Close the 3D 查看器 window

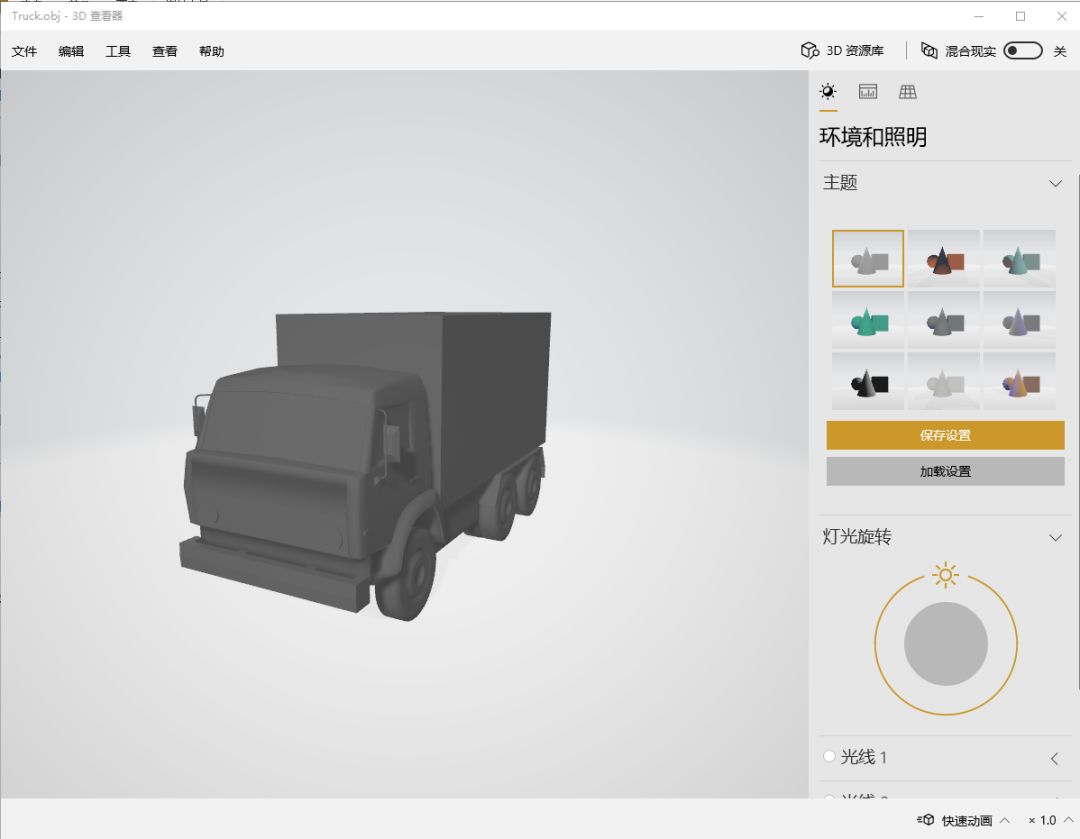pyautogui.click(x=1061, y=16)
